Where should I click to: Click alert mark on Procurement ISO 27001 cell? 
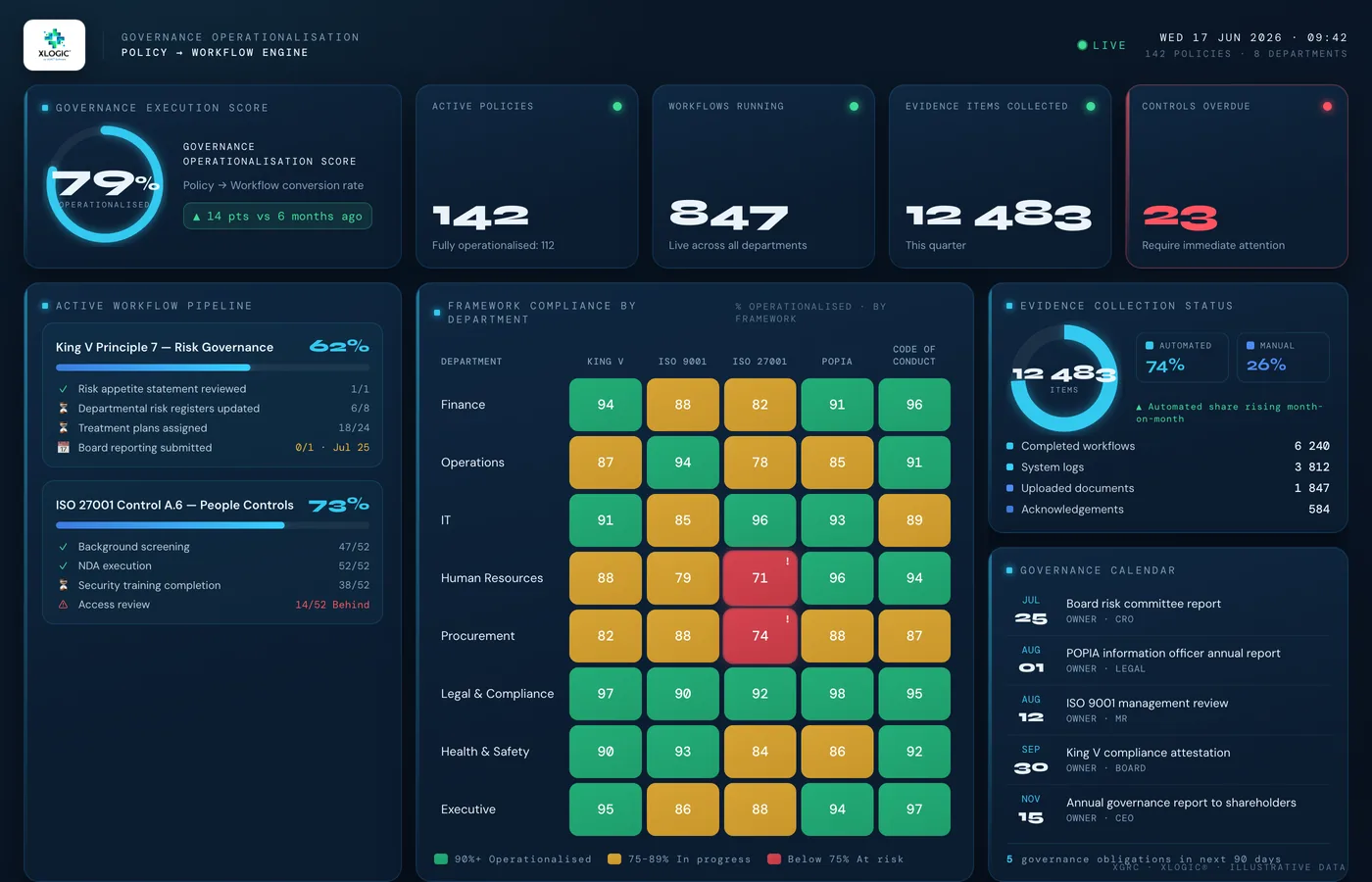click(x=787, y=619)
